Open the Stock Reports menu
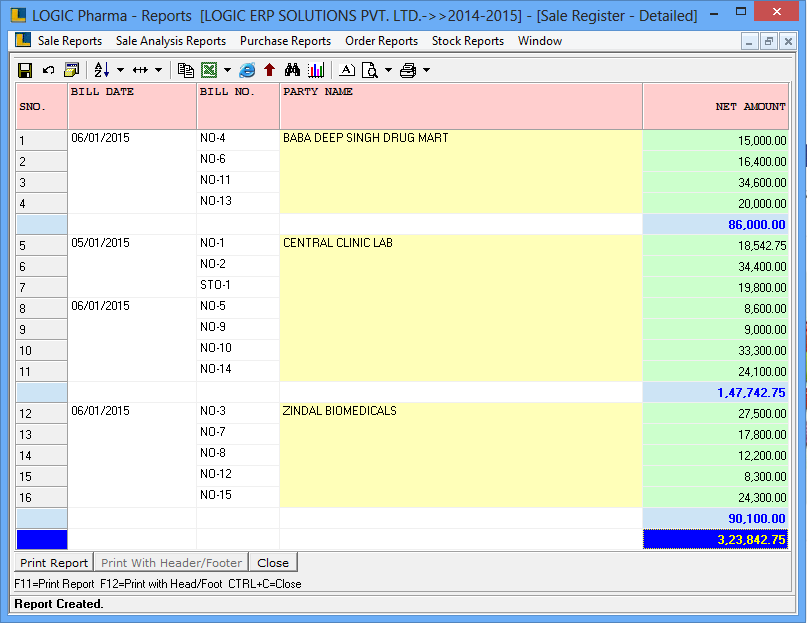 click(x=468, y=41)
